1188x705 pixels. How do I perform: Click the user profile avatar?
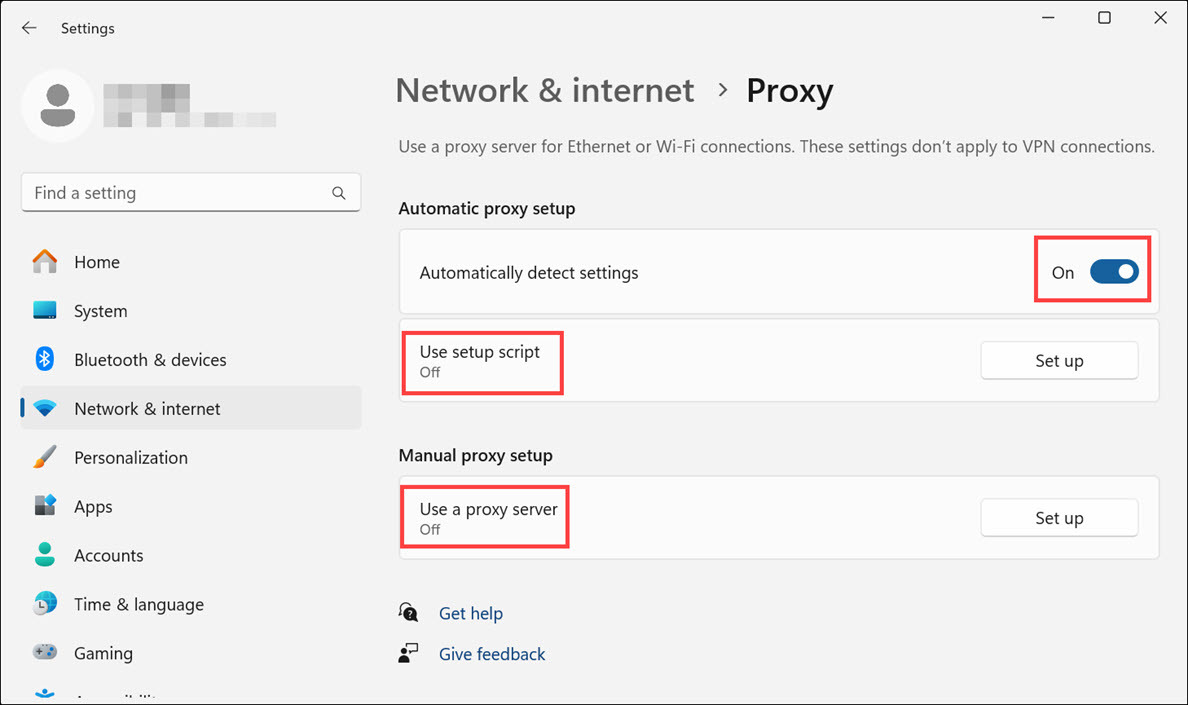click(58, 106)
